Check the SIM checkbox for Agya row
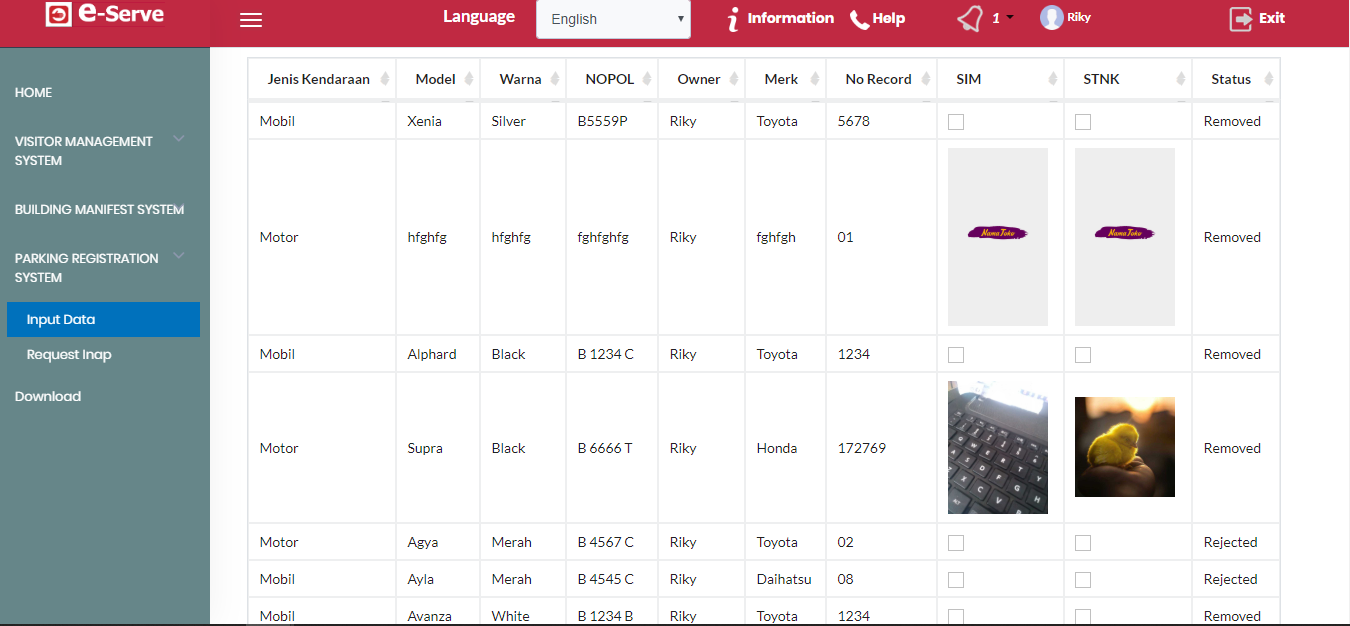Screen dimensions: 1350x626 click(x=956, y=543)
